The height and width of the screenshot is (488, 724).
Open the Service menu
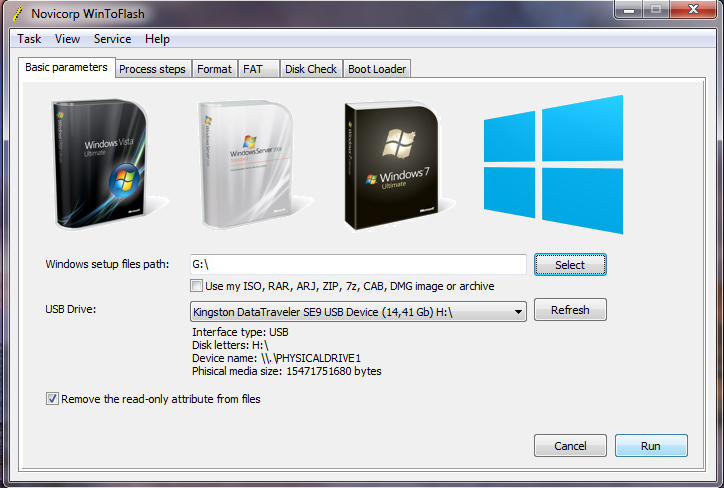coord(112,39)
